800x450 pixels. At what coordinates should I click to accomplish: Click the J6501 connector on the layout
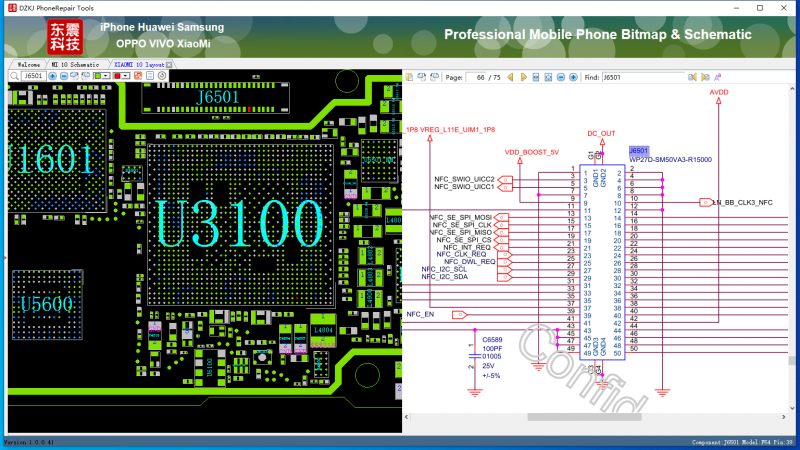tap(218, 97)
